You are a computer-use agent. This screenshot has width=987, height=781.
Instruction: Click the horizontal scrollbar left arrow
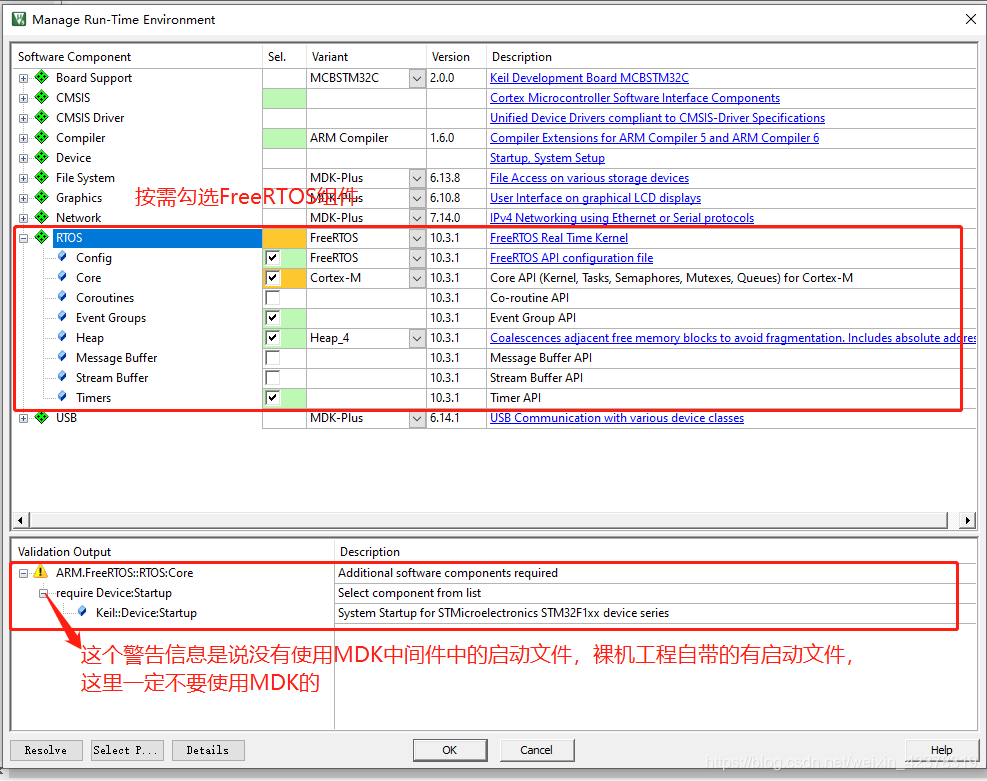click(21, 520)
